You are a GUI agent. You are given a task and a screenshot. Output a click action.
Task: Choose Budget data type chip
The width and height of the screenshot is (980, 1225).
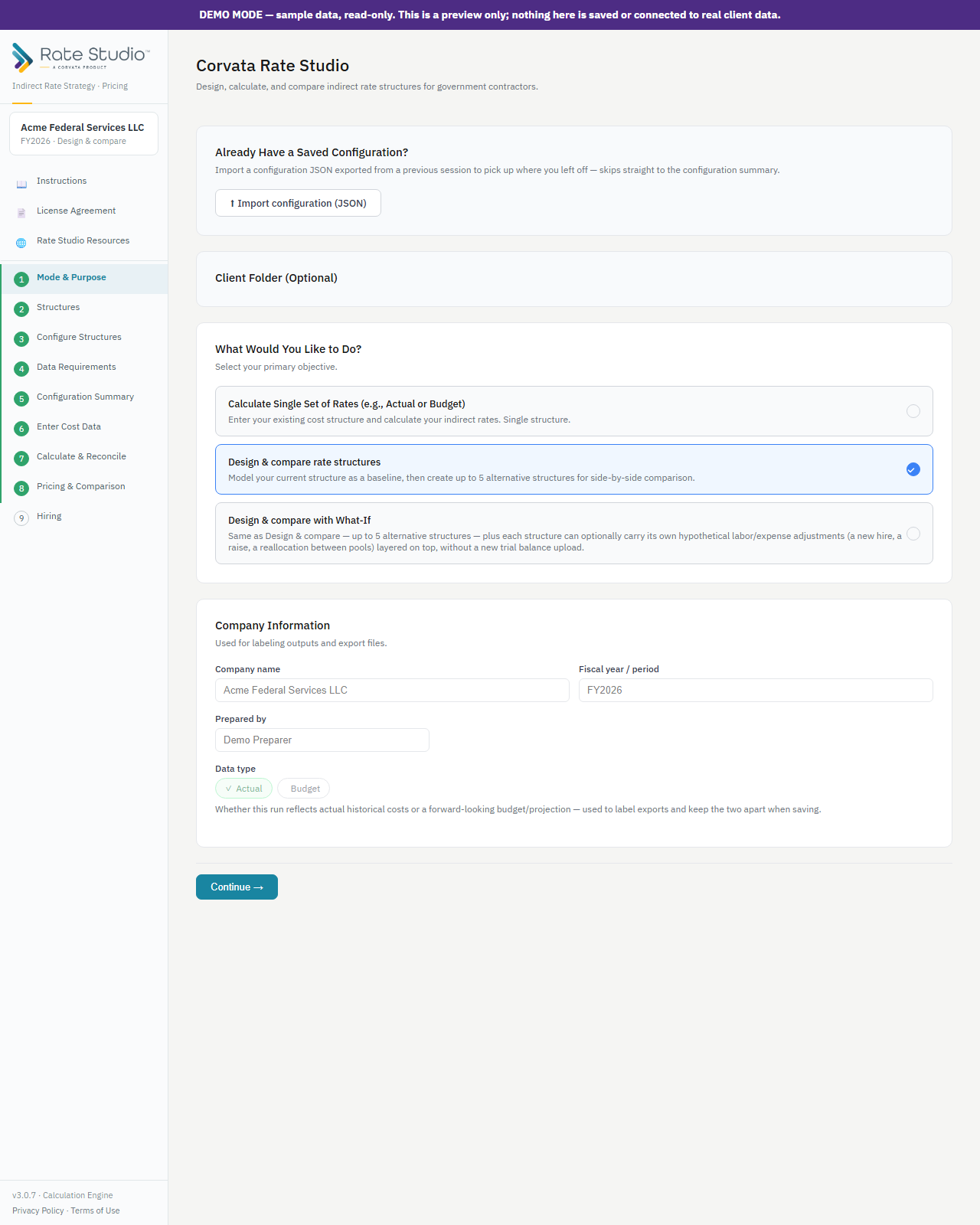[304, 789]
